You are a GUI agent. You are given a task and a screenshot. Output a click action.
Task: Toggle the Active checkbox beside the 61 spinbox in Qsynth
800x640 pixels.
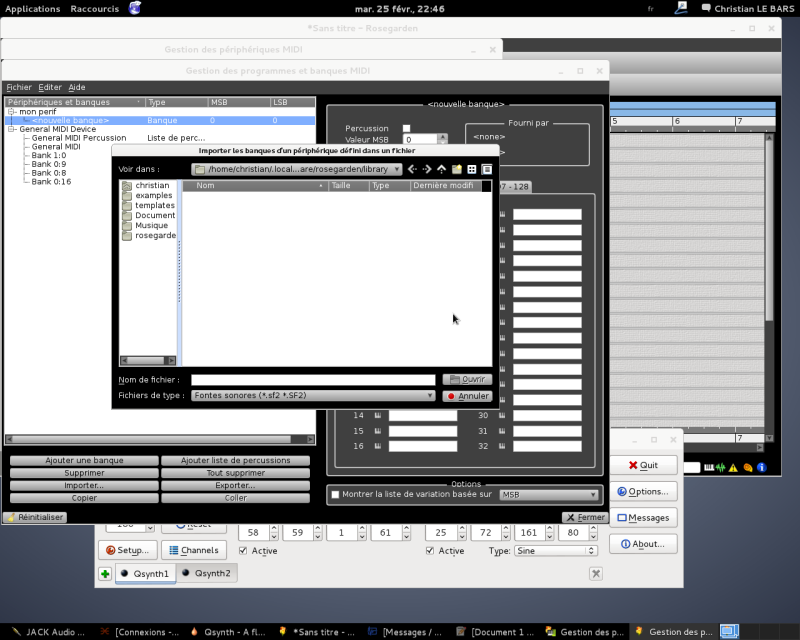pyautogui.click(x=243, y=551)
